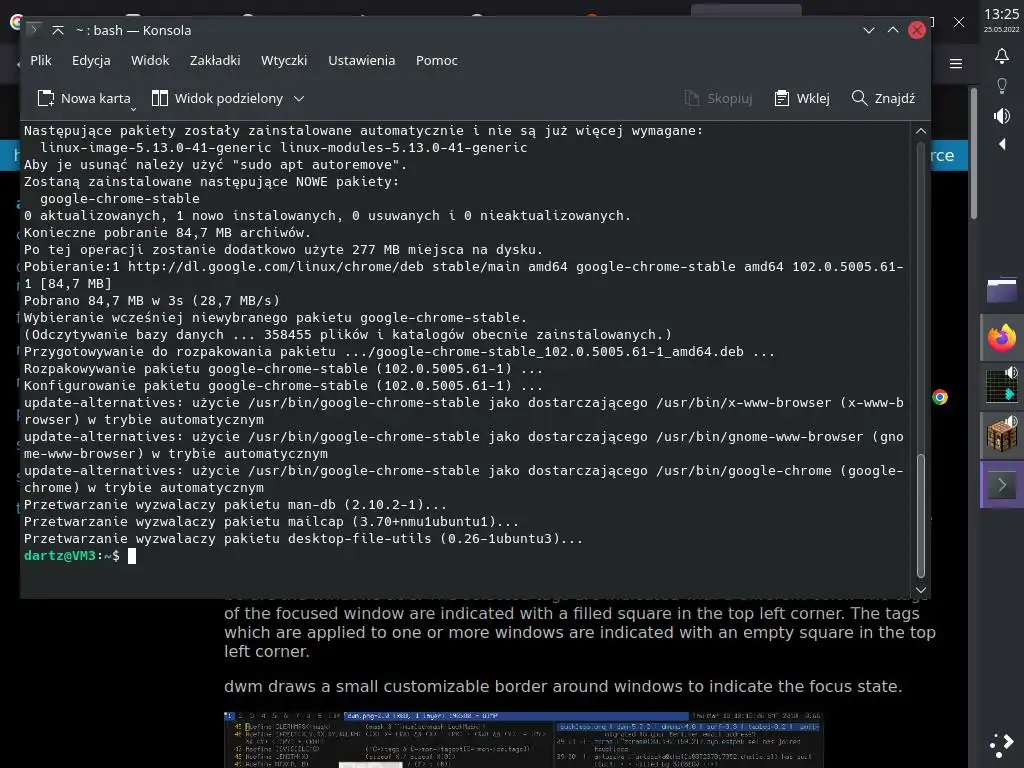Click the browser page vertical scrollbar
The image size is (1024, 768).
pos(974,153)
